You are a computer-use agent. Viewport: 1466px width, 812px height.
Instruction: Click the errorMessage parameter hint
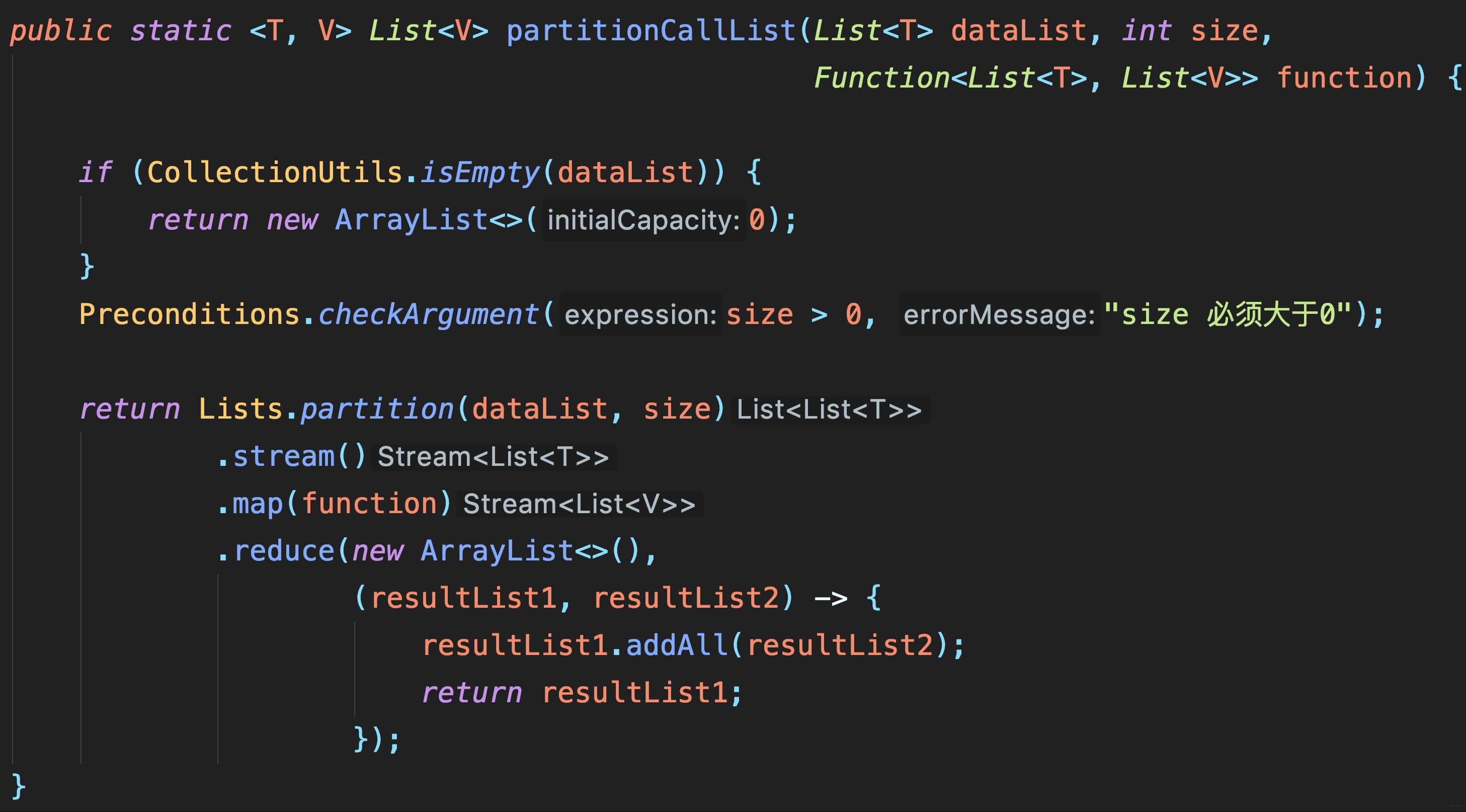(x=999, y=314)
